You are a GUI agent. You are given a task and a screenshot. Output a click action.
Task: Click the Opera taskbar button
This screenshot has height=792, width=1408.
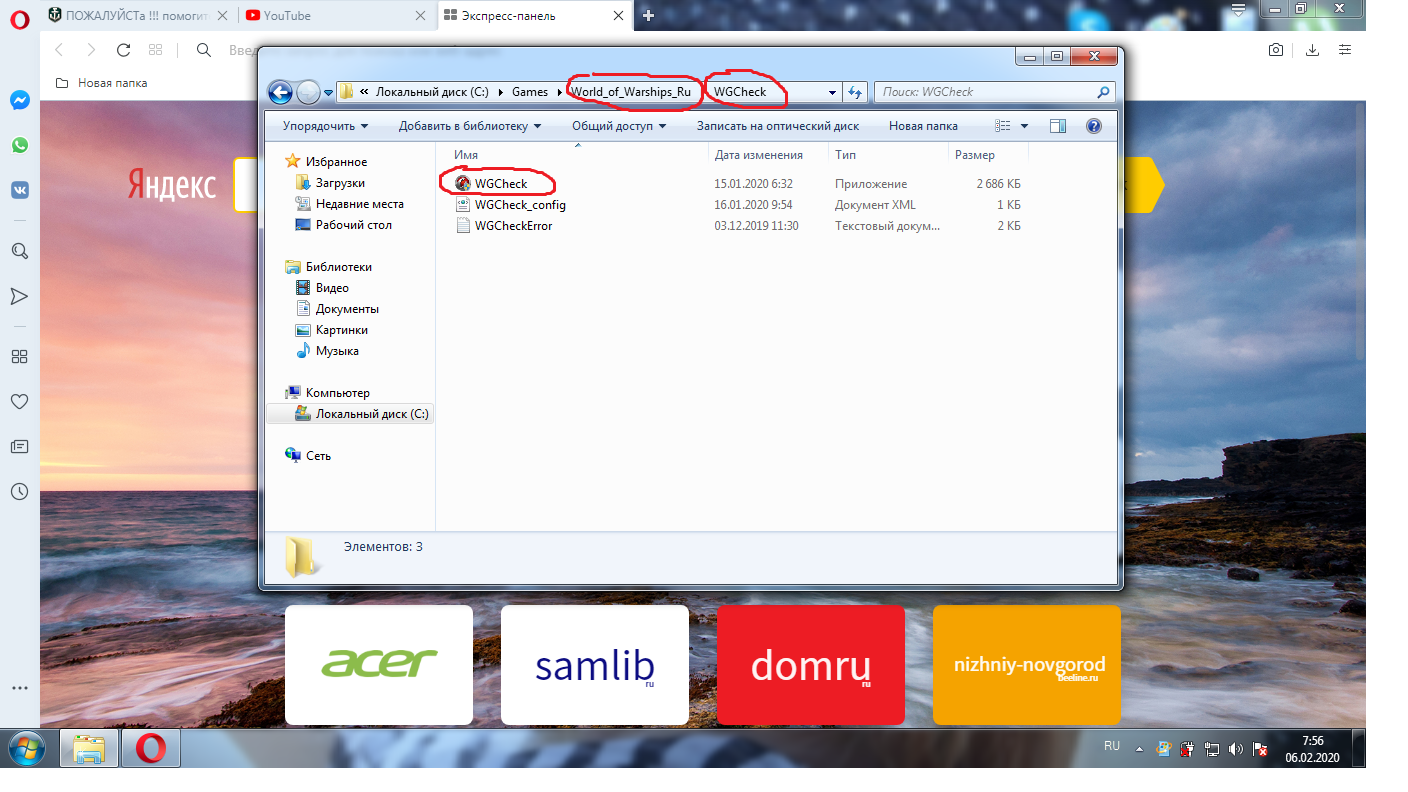click(x=151, y=748)
